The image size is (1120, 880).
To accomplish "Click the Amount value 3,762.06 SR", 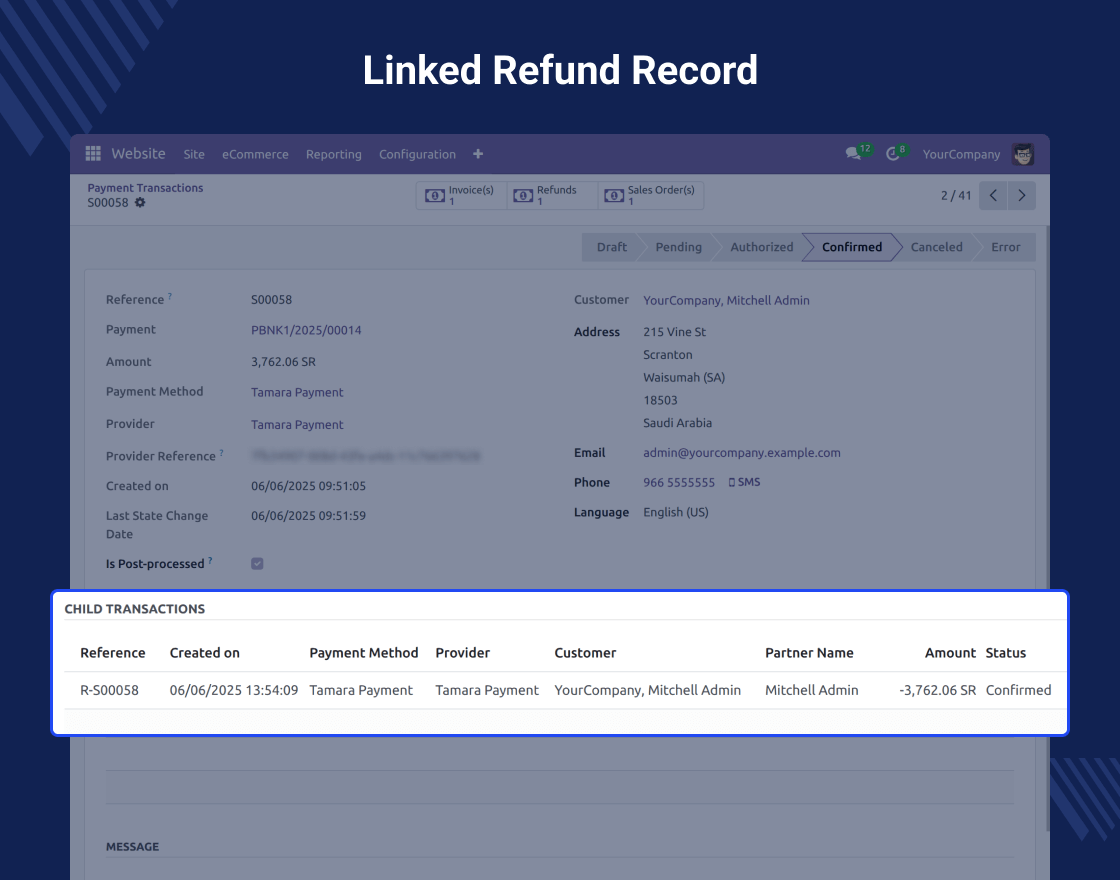I will coord(283,361).
